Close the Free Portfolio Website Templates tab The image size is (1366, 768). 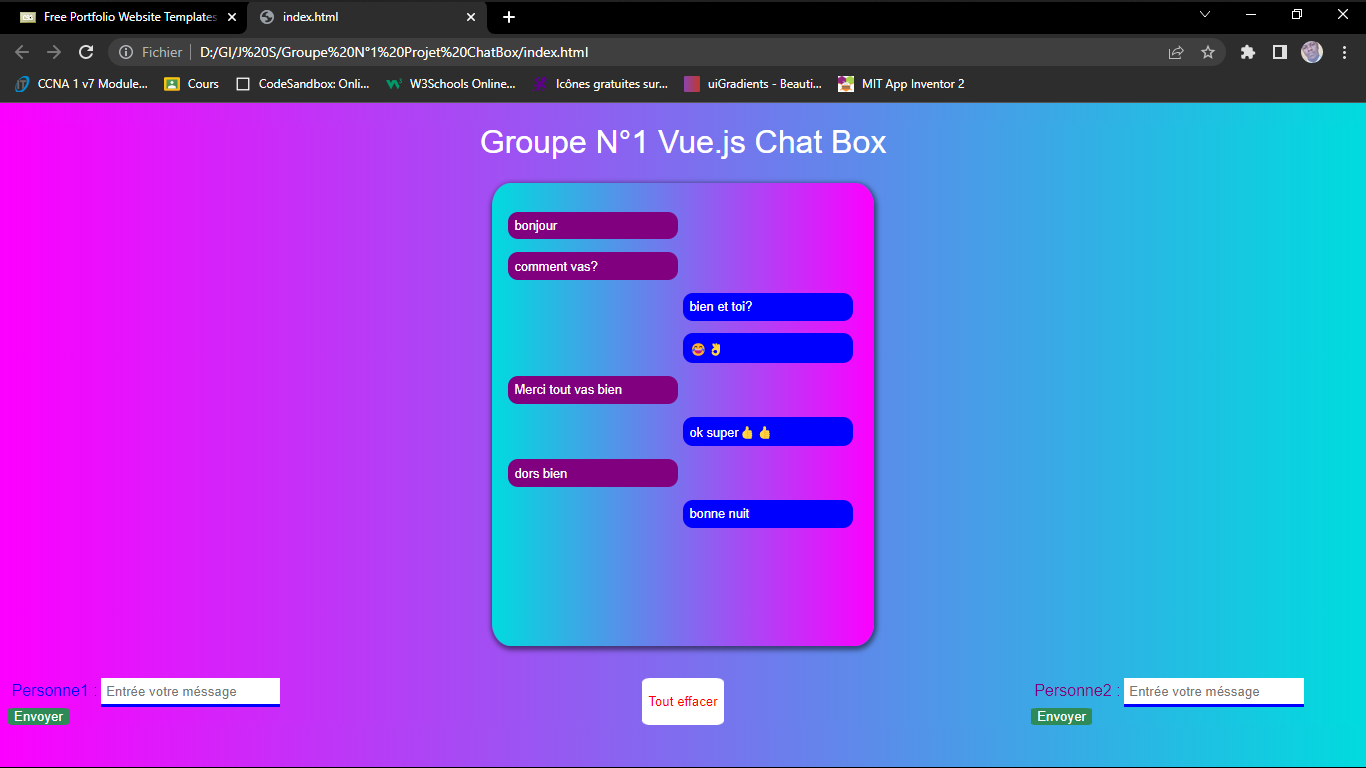(232, 17)
